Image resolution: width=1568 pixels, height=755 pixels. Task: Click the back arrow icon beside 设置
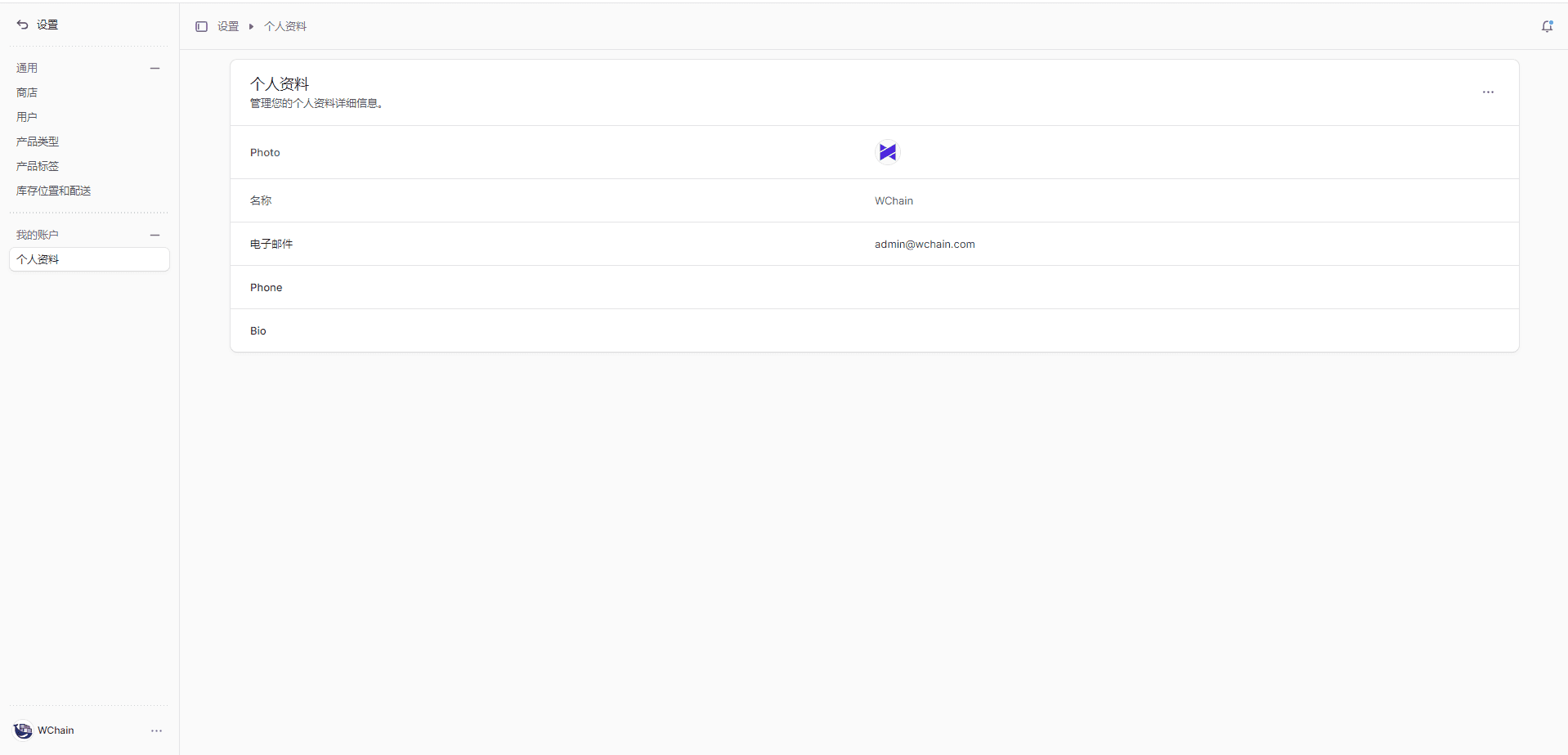click(22, 25)
